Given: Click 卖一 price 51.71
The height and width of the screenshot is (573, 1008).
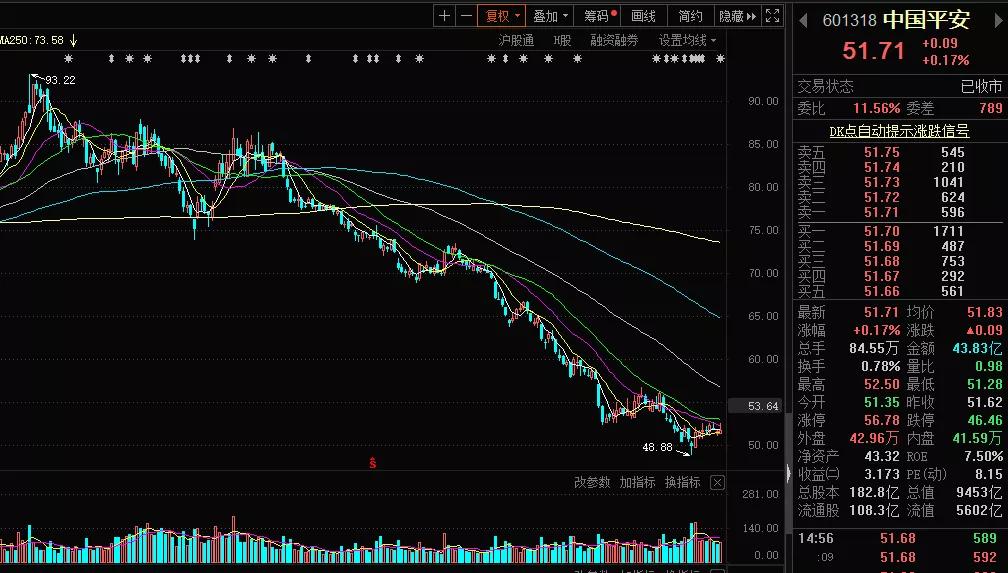Looking at the screenshot, I should pyautogui.click(x=881, y=212).
